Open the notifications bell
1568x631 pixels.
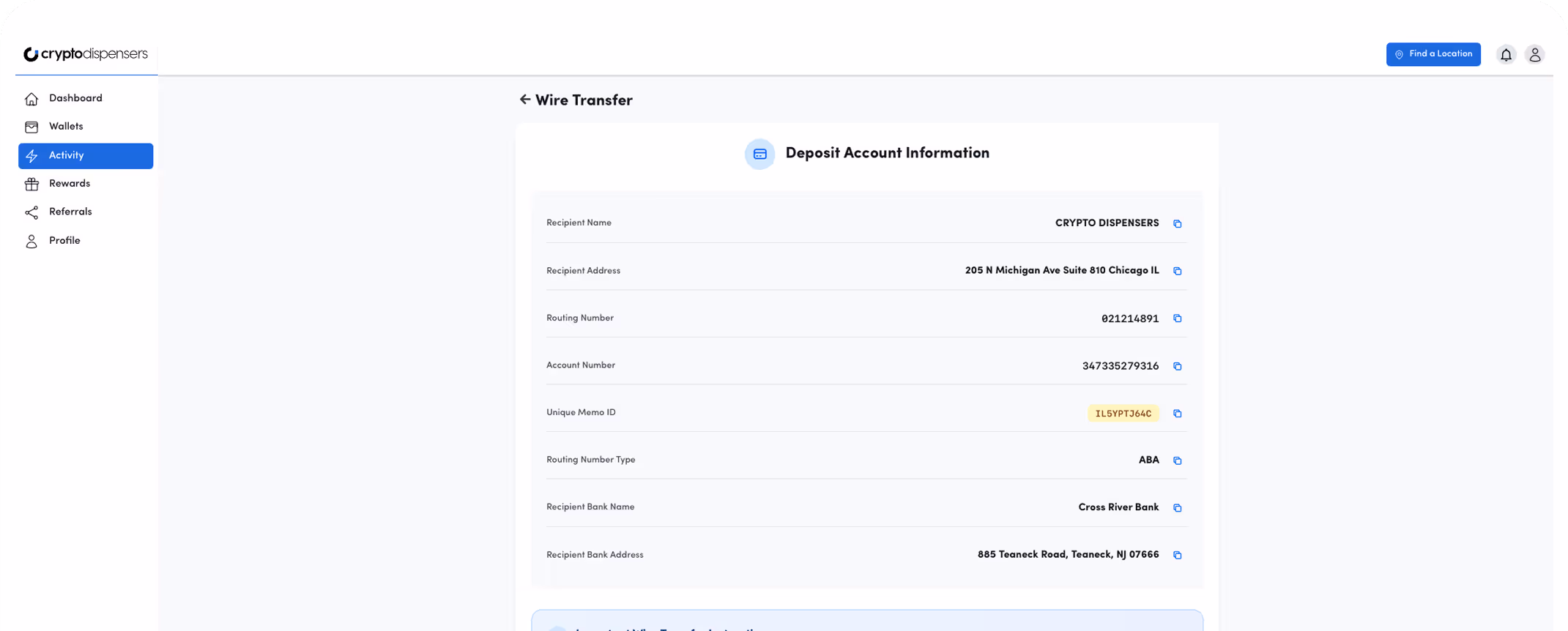click(x=1506, y=55)
